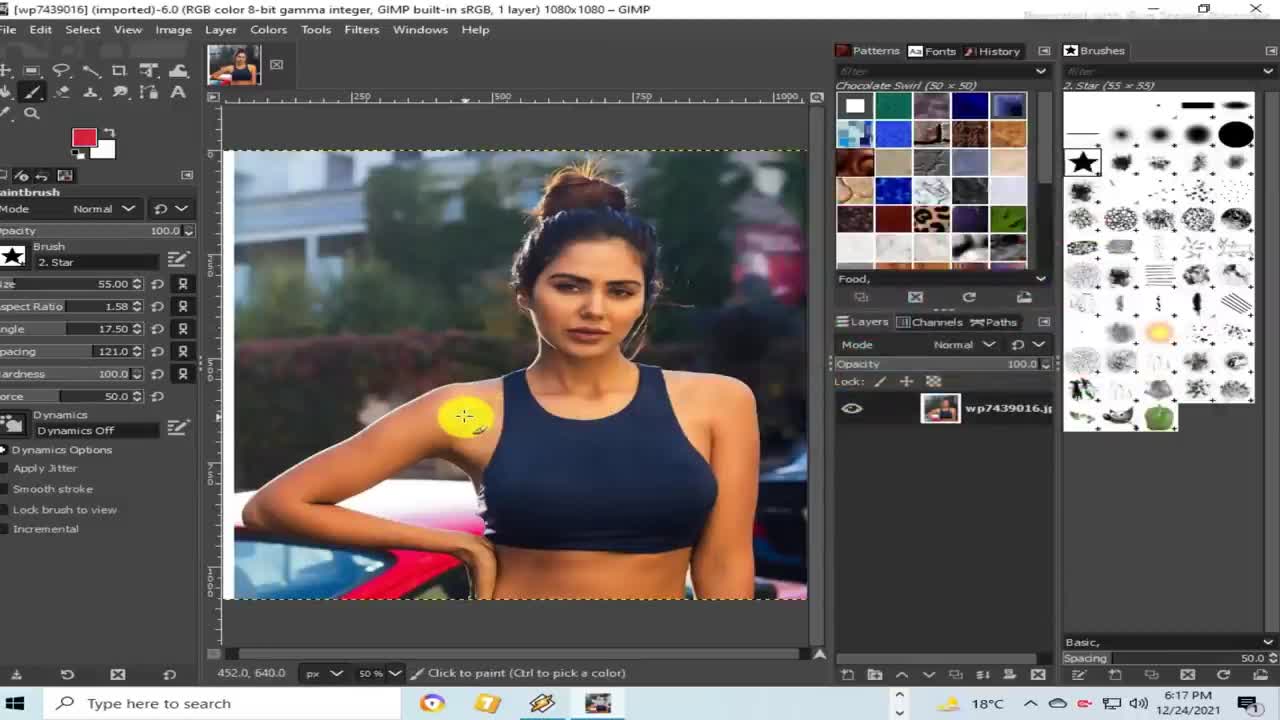Open the Select menu
The width and height of the screenshot is (1280, 720).
pos(83,29)
